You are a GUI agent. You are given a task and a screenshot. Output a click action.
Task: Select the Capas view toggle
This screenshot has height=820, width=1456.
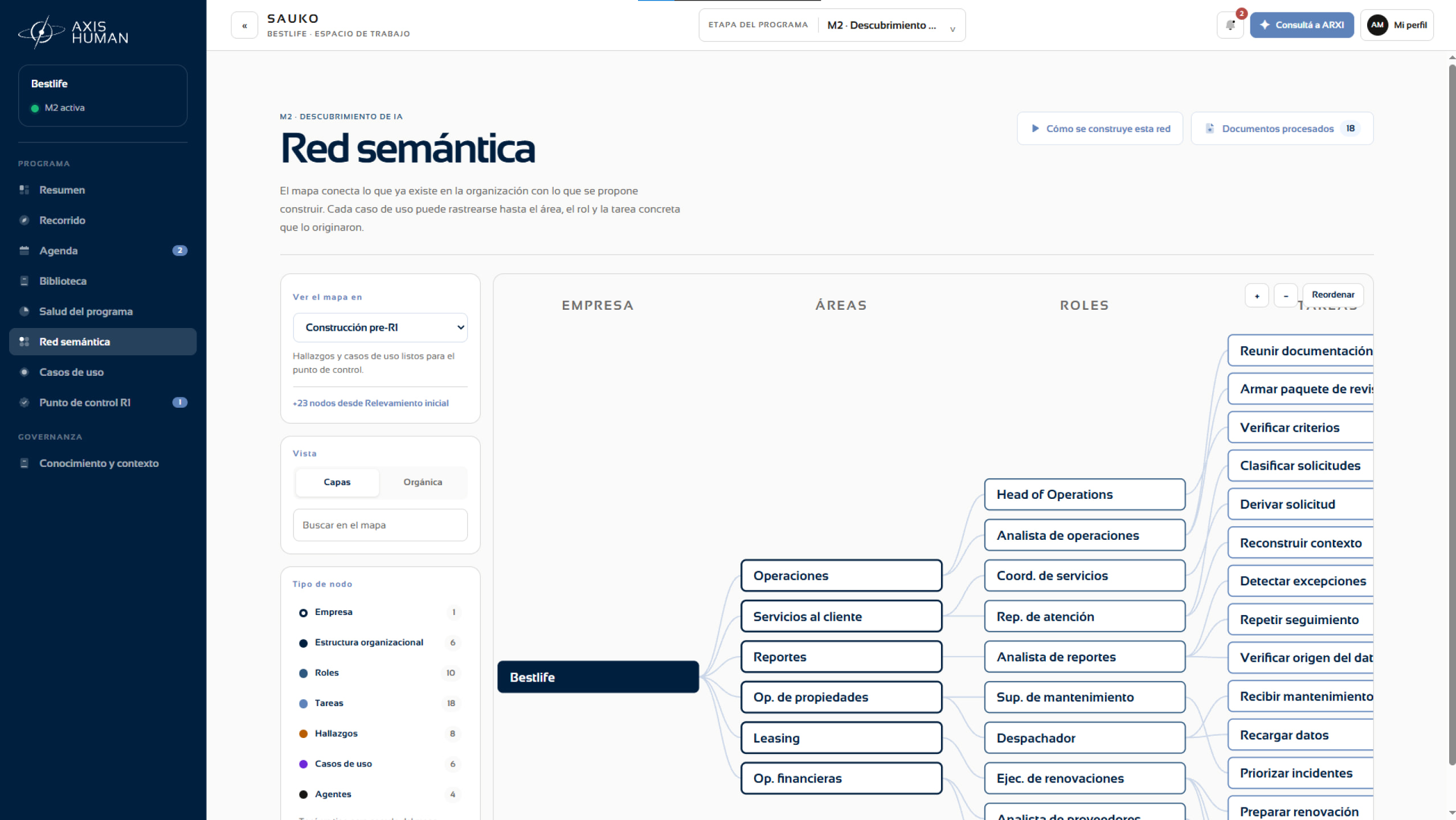click(337, 482)
